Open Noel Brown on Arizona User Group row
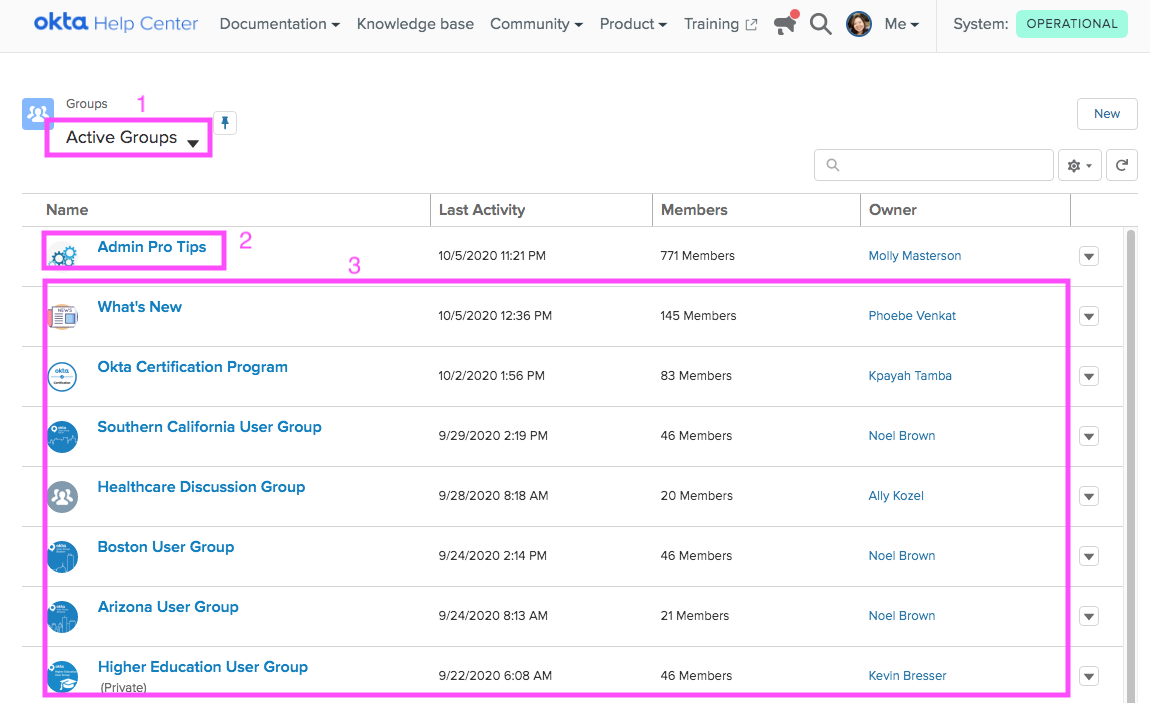 902,616
